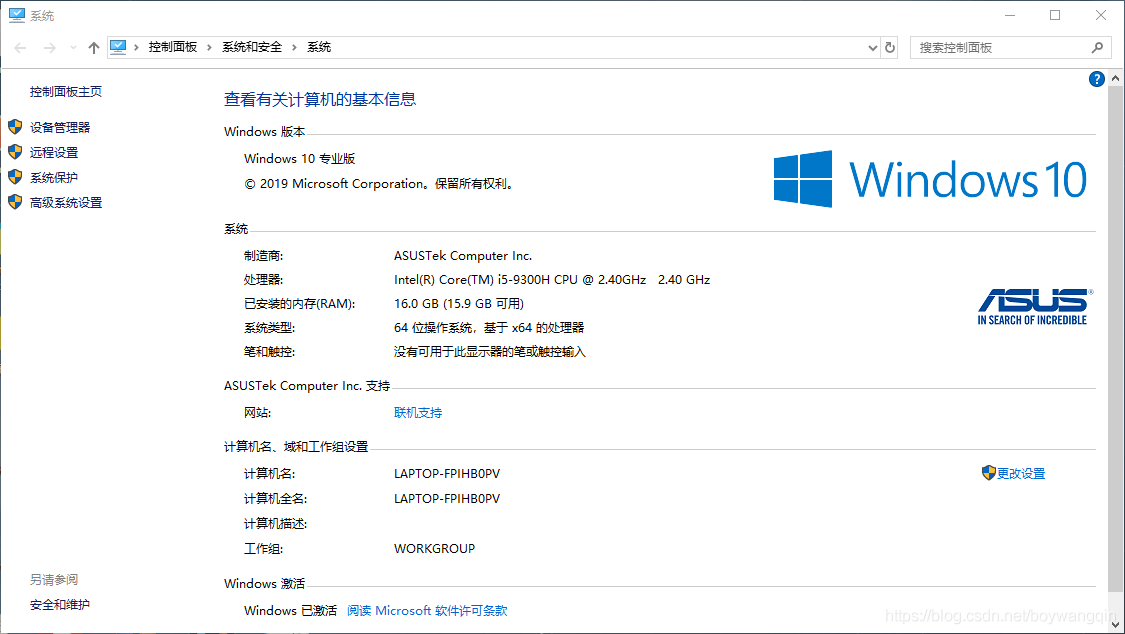This screenshot has height=634, width=1125.
Task: Click text 'Windows 已激活'
Action: click(x=291, y=611)
